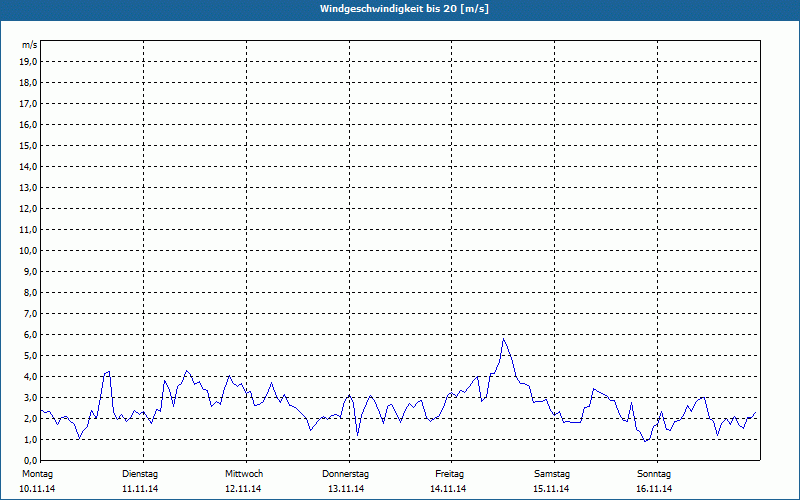Click the date 10.11.14
The width and height of the screenshot is (800, 500).
point(37,489)
